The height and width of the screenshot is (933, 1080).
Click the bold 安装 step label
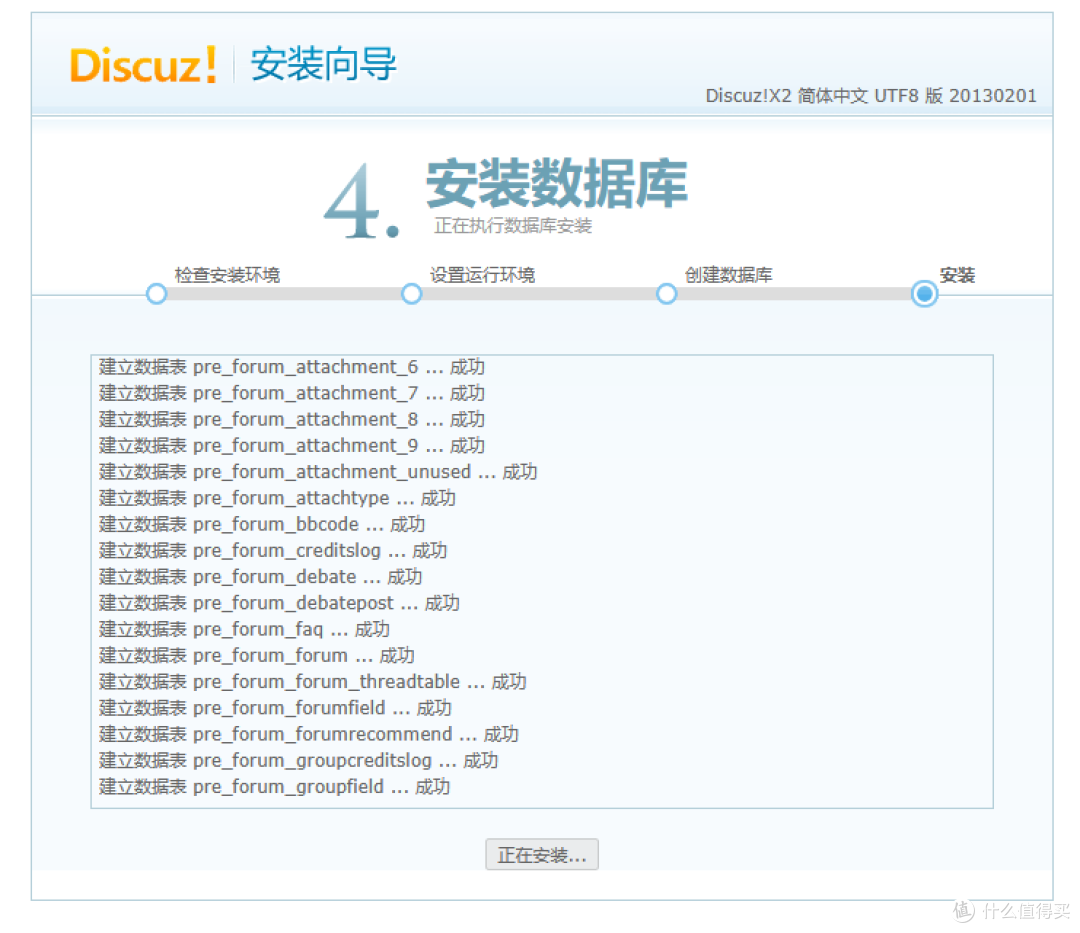click(x=957, y=275)
